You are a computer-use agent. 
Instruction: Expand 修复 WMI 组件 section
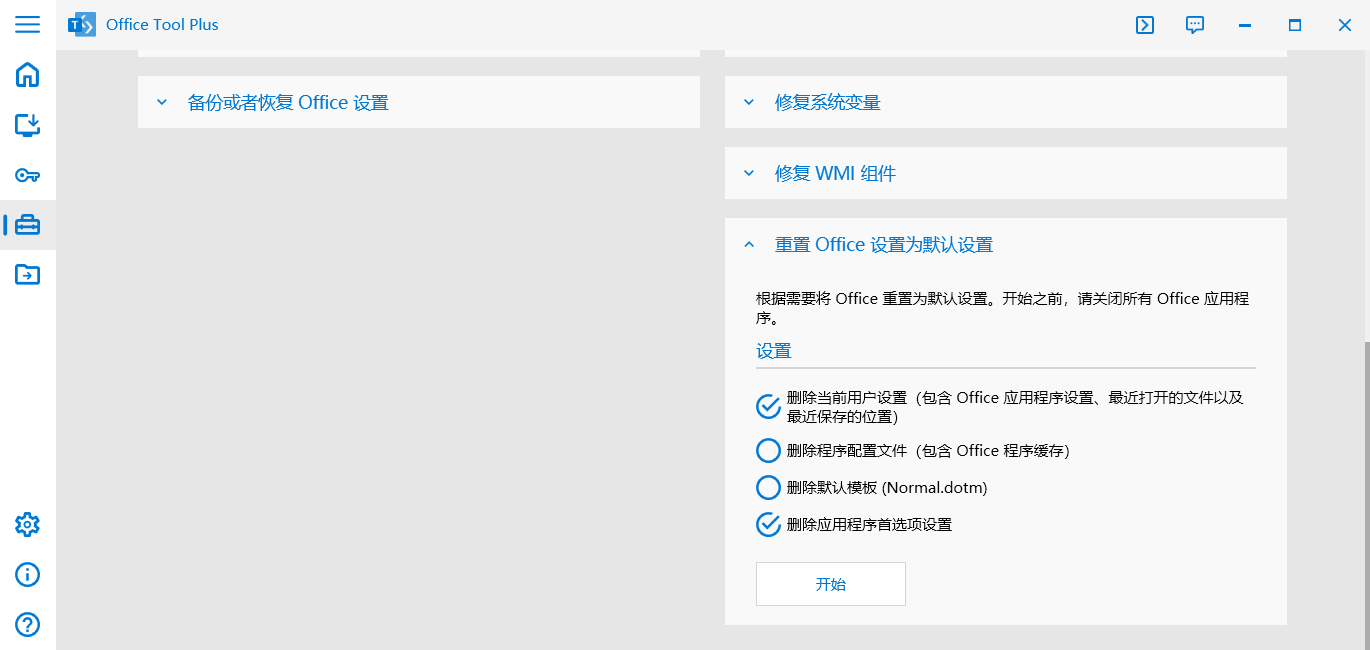click(x=1006, y=173)
